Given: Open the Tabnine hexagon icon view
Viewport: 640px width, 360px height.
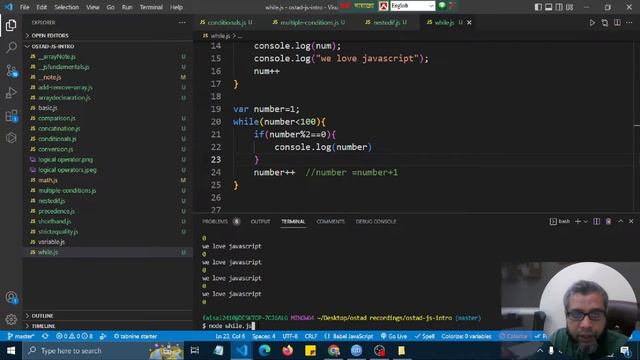Looking at the screenshot, I should pyautogui.click(x=11, y=138).
